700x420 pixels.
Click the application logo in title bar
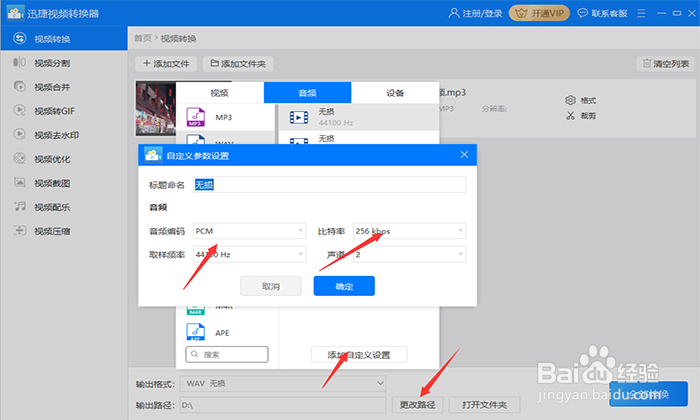pos(15,13)
